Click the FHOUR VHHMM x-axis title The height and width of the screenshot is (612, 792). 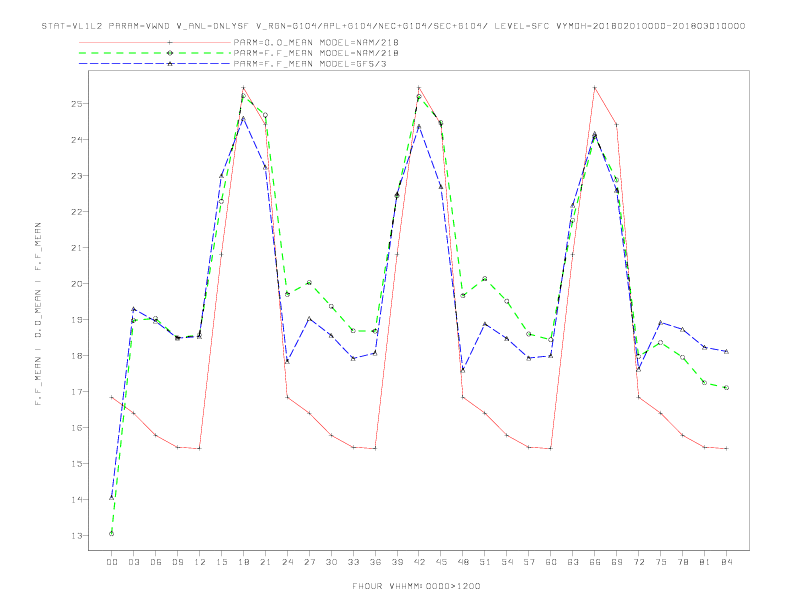tap(416, 586)
